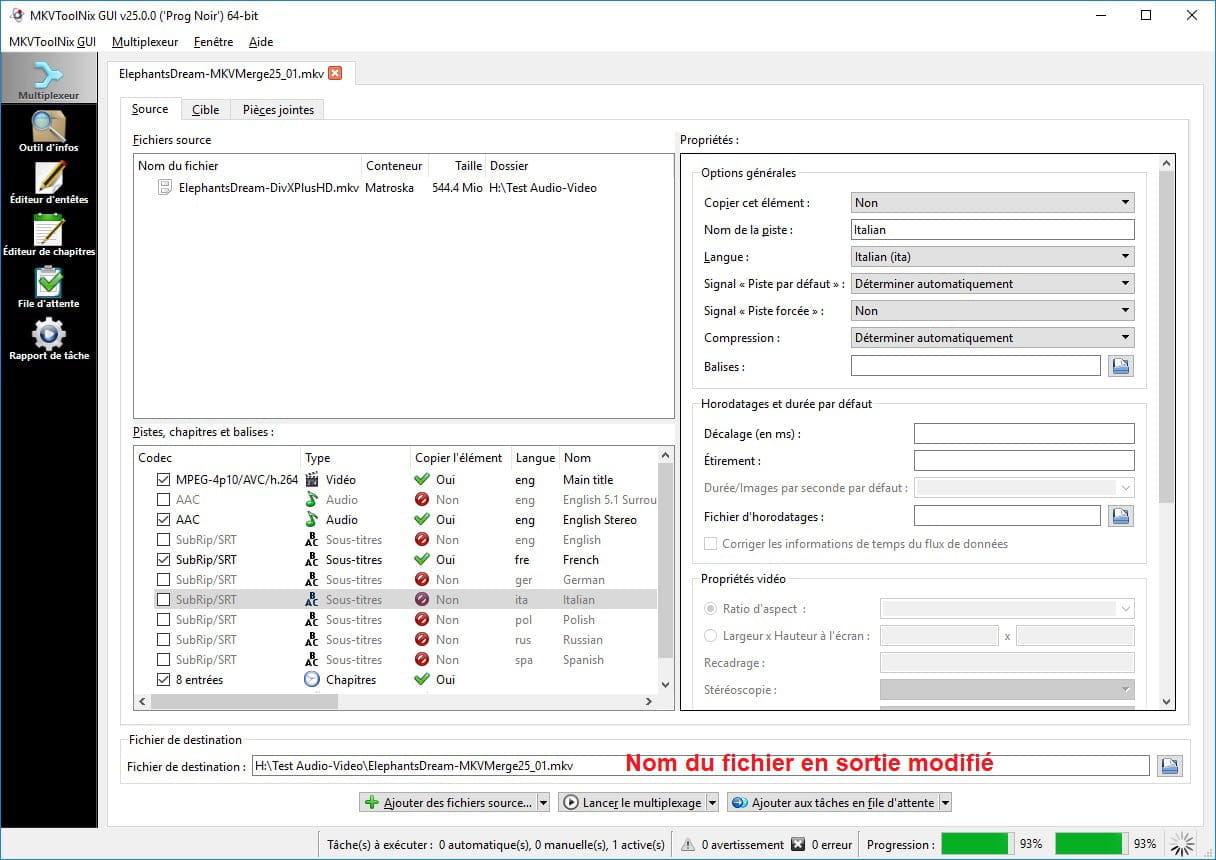
Task: Open the Copier cet élément dropdown
Action: [992, 203]
